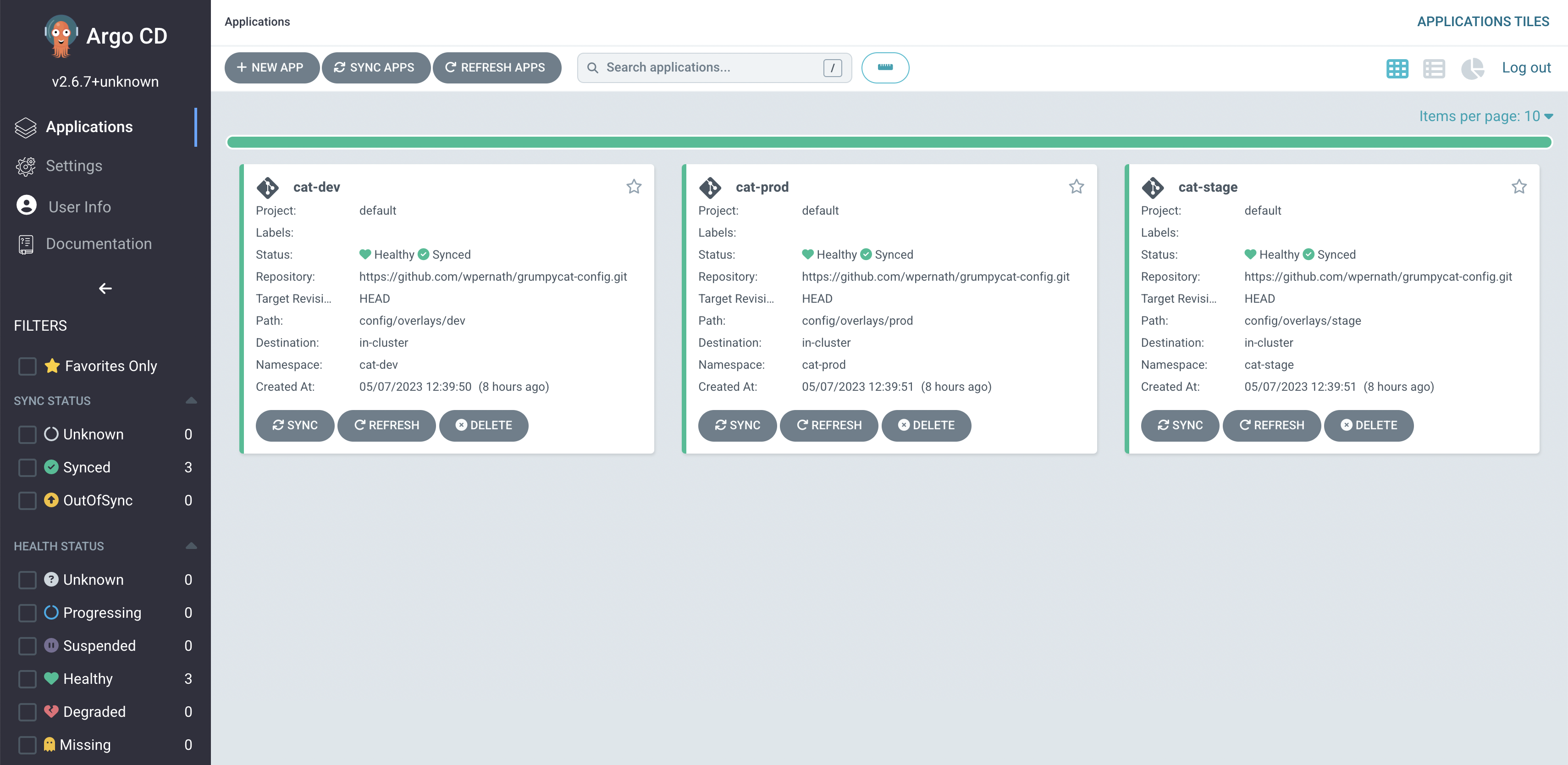1568x765 pixels.
Task: Refresh the cat-prod application
Action: [x=829, y=425]
